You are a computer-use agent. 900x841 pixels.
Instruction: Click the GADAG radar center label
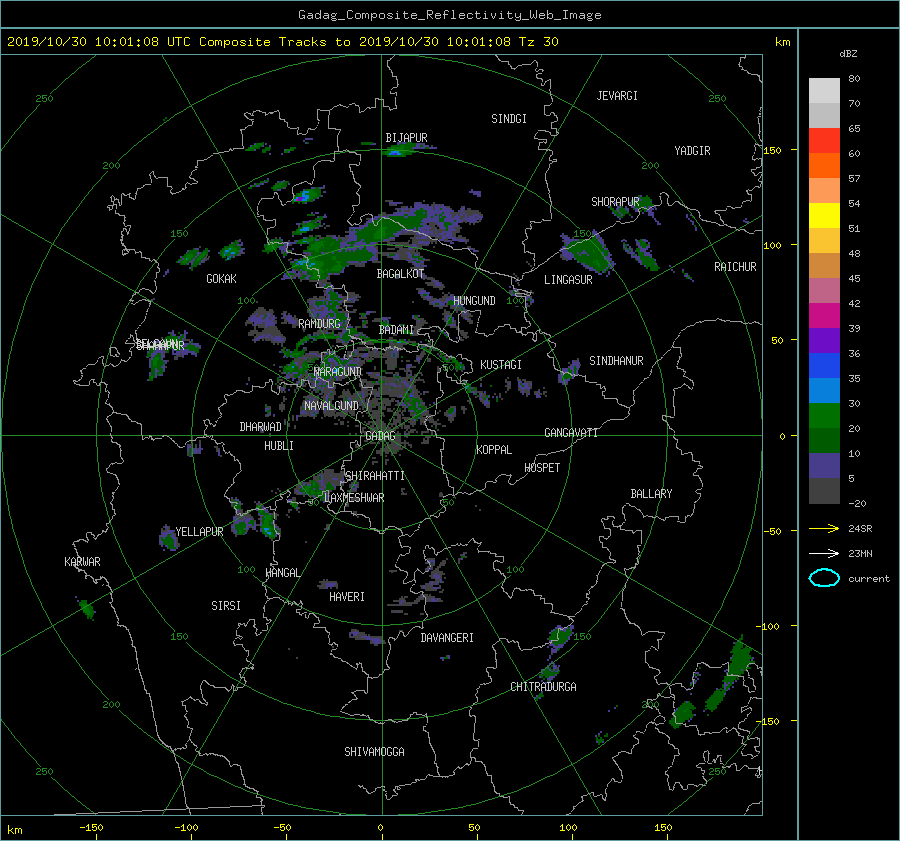pyautogui.click(x=380, y=436)
